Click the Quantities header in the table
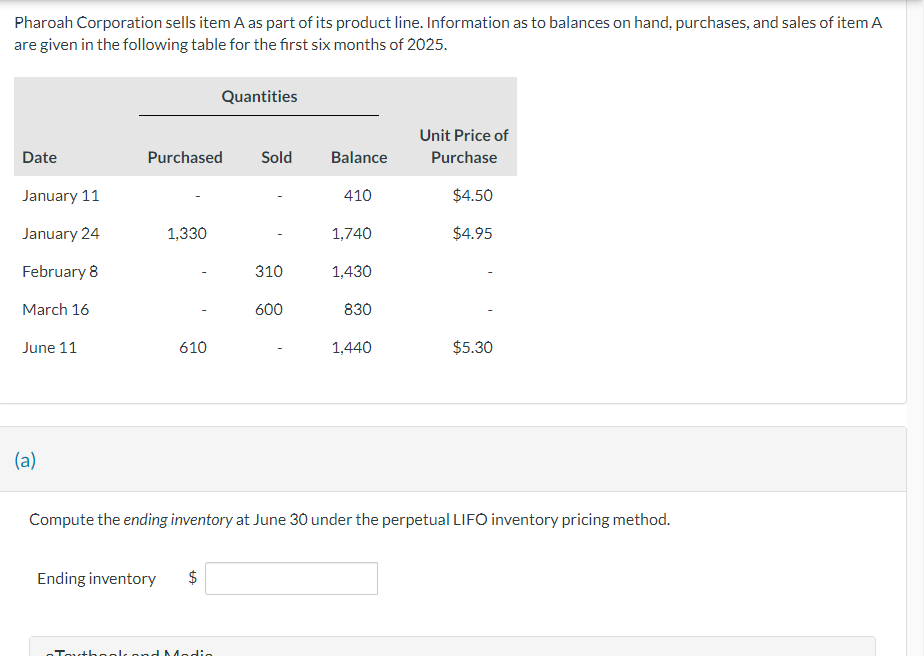This screenshot has width=924, height=656. tap(259, 96)
